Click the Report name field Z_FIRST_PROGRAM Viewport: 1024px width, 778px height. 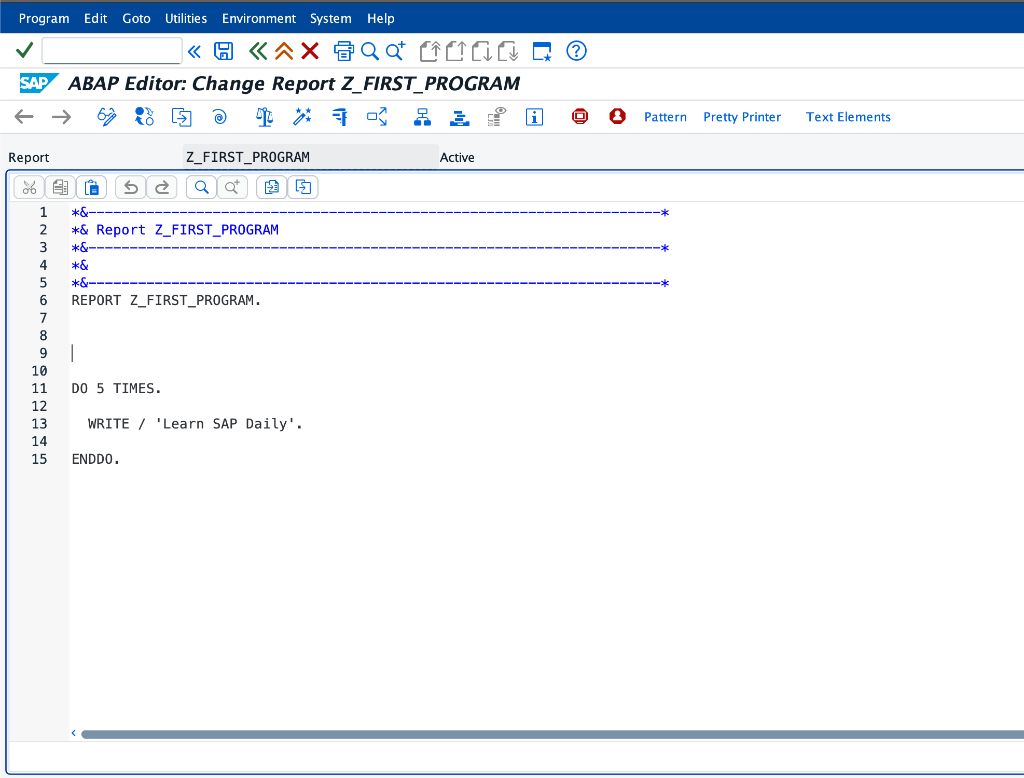(x=310, y=157)
